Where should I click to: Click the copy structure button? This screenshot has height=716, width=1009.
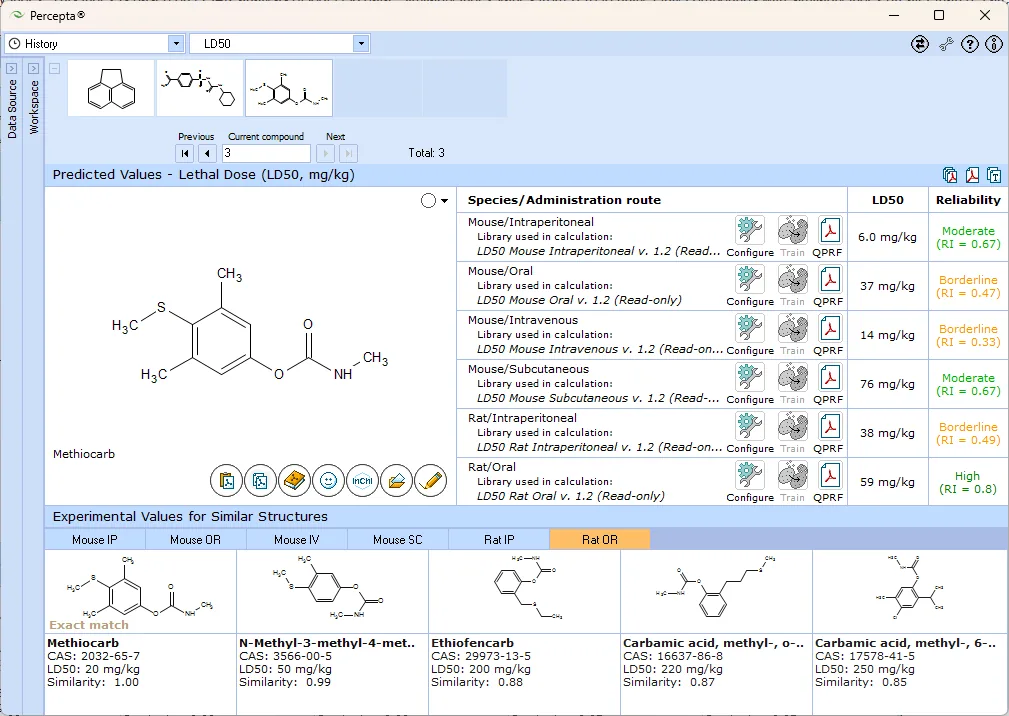coord(260,481)
